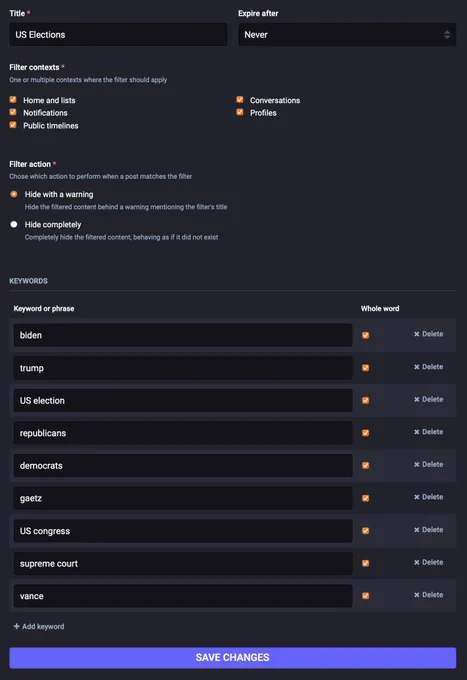Screen dimensions: 467x680
Task: Delete the supreme court keyword
Action: [428, 562]
